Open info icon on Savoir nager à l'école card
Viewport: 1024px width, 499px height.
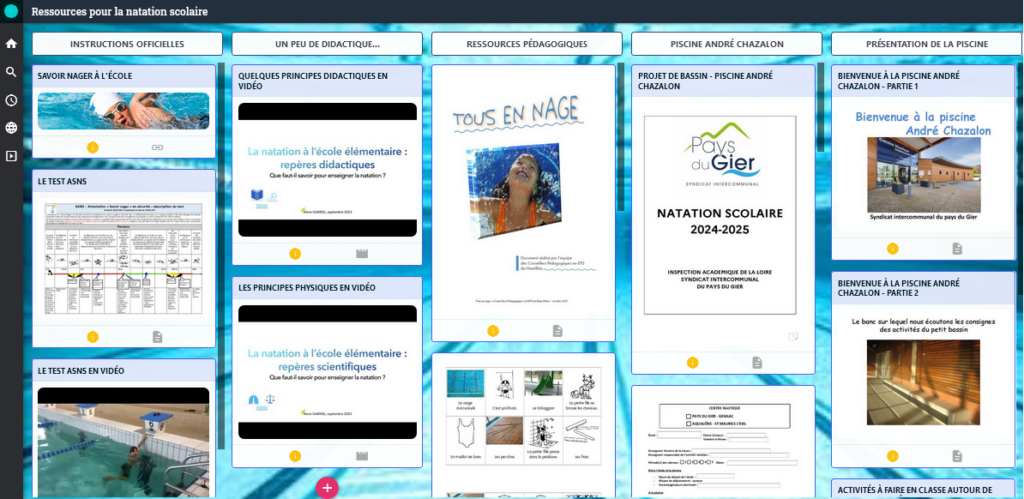point(93,147)
